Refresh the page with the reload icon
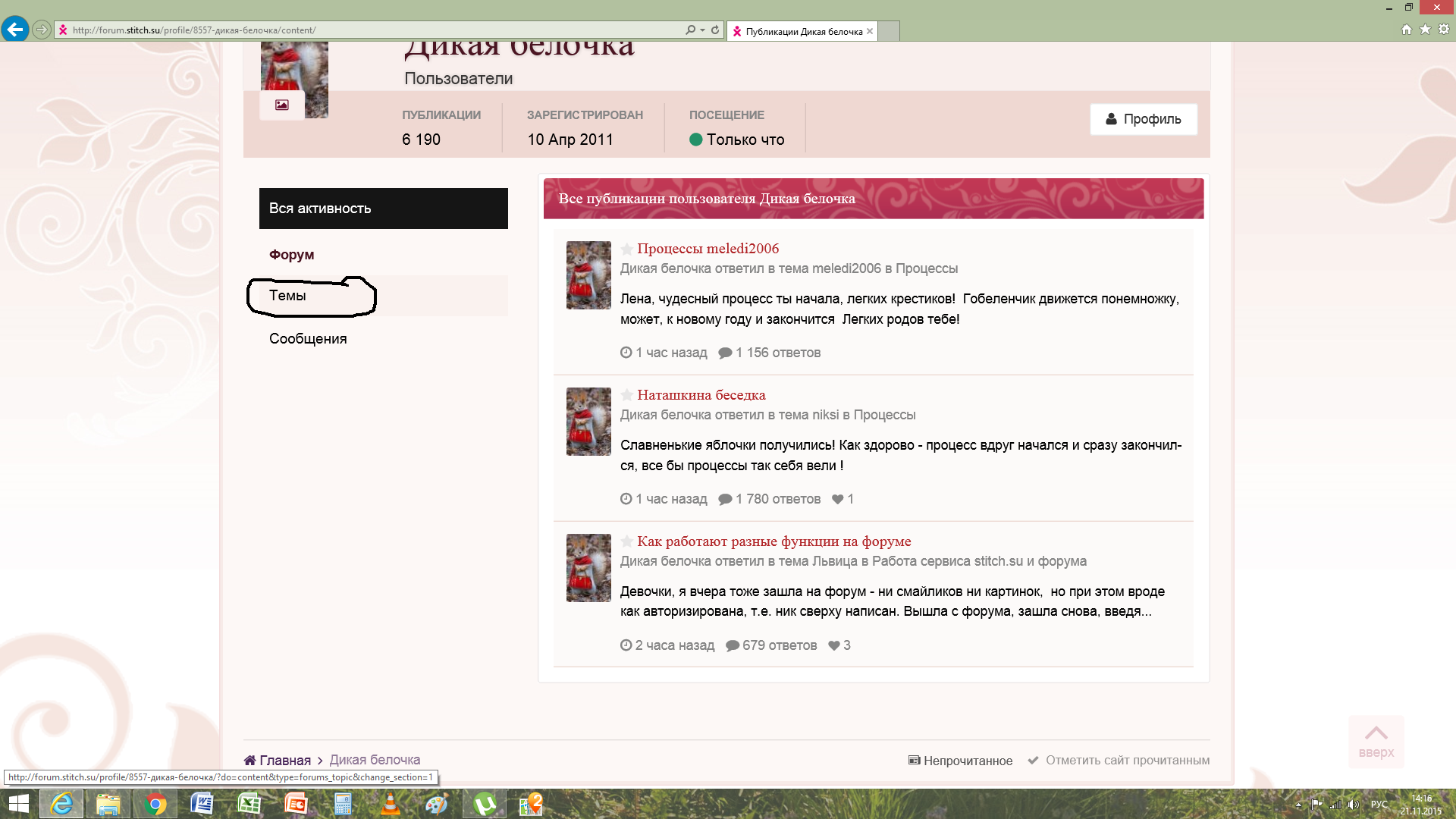The width and height of the screenshot is (1456, 819). pyautogui.click(x=715, y=30)
